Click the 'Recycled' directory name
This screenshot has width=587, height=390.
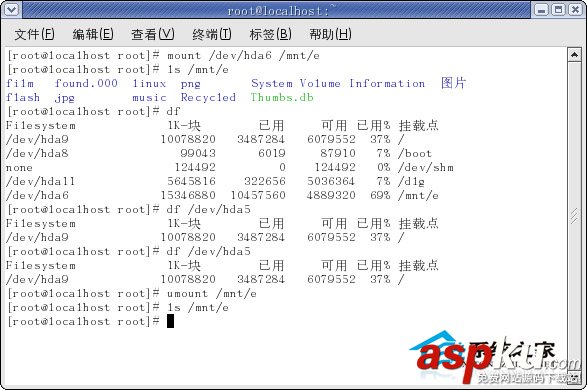coord(208,98)
